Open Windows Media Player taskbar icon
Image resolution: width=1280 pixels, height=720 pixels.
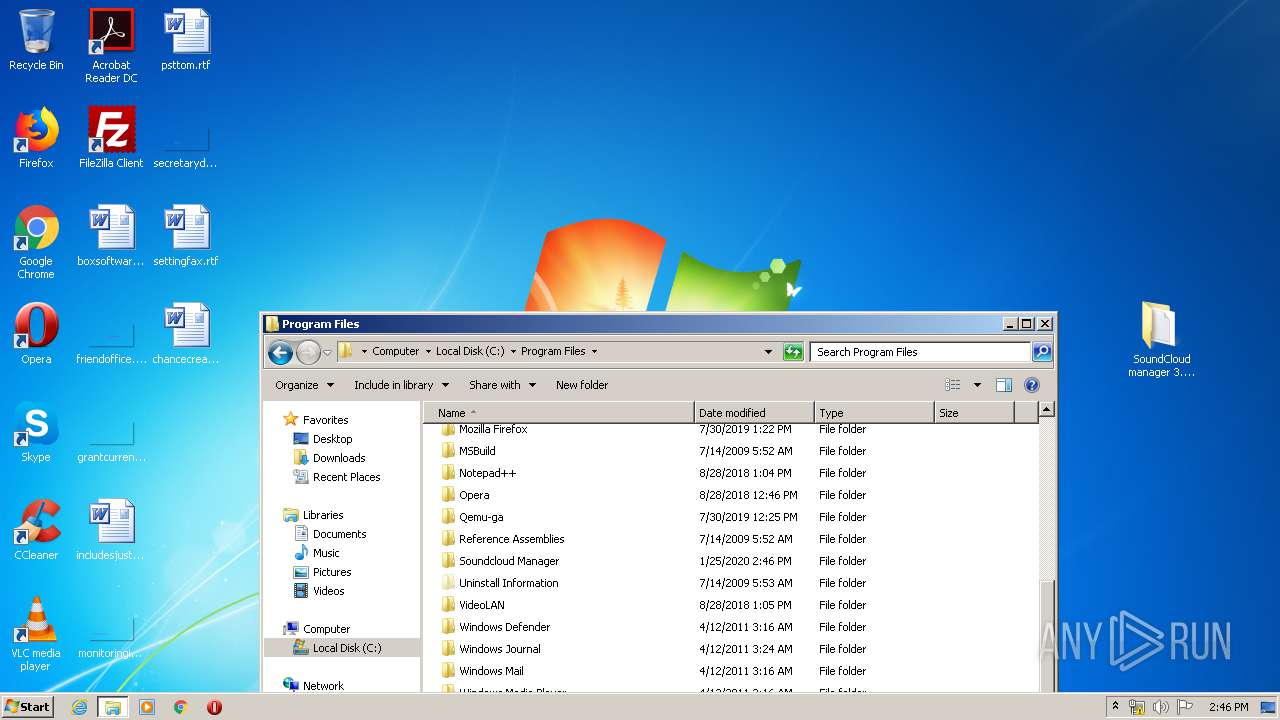click(147, 707)
